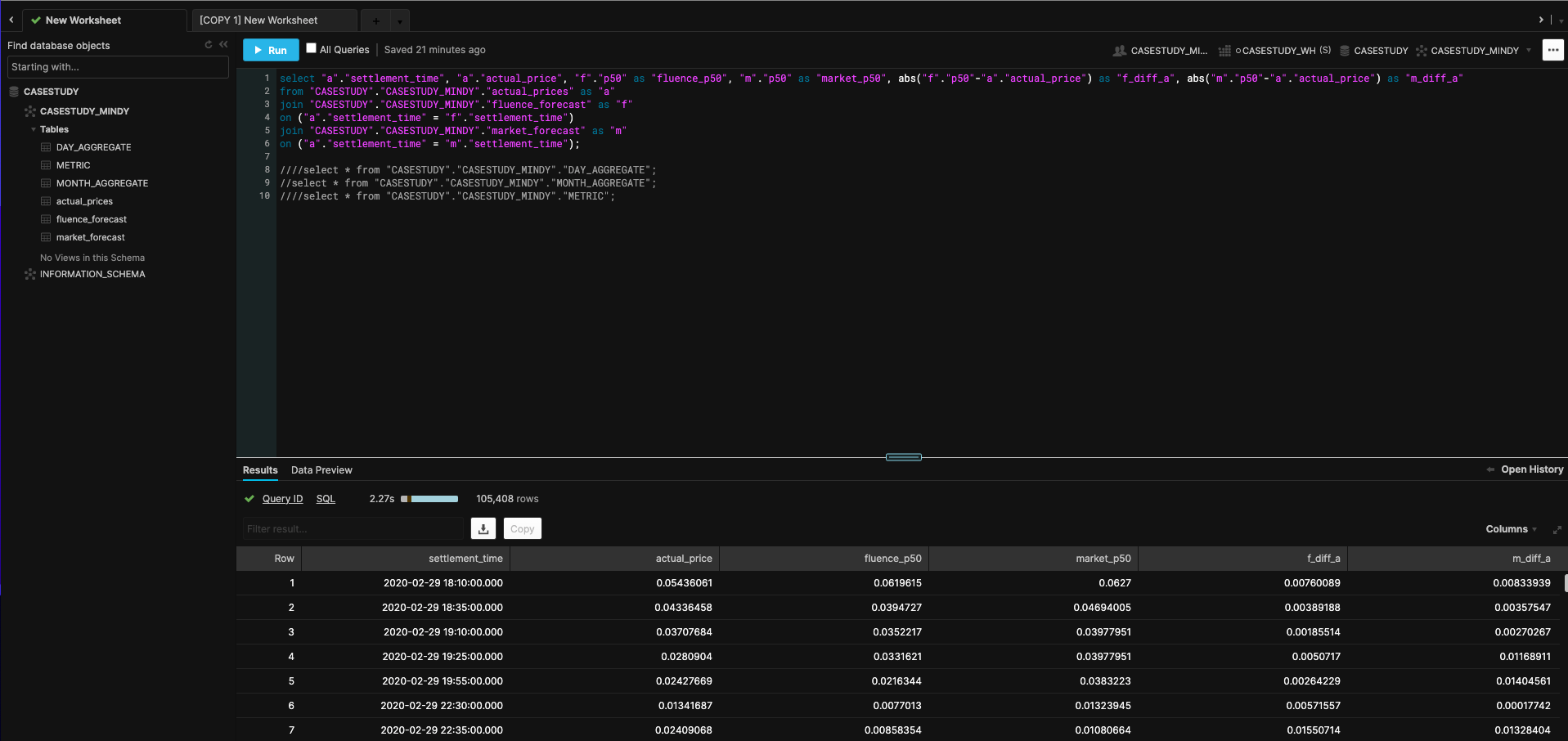The image size is (1568, 741).
Task: Download the query results
Action: click(x=483, y=528)
